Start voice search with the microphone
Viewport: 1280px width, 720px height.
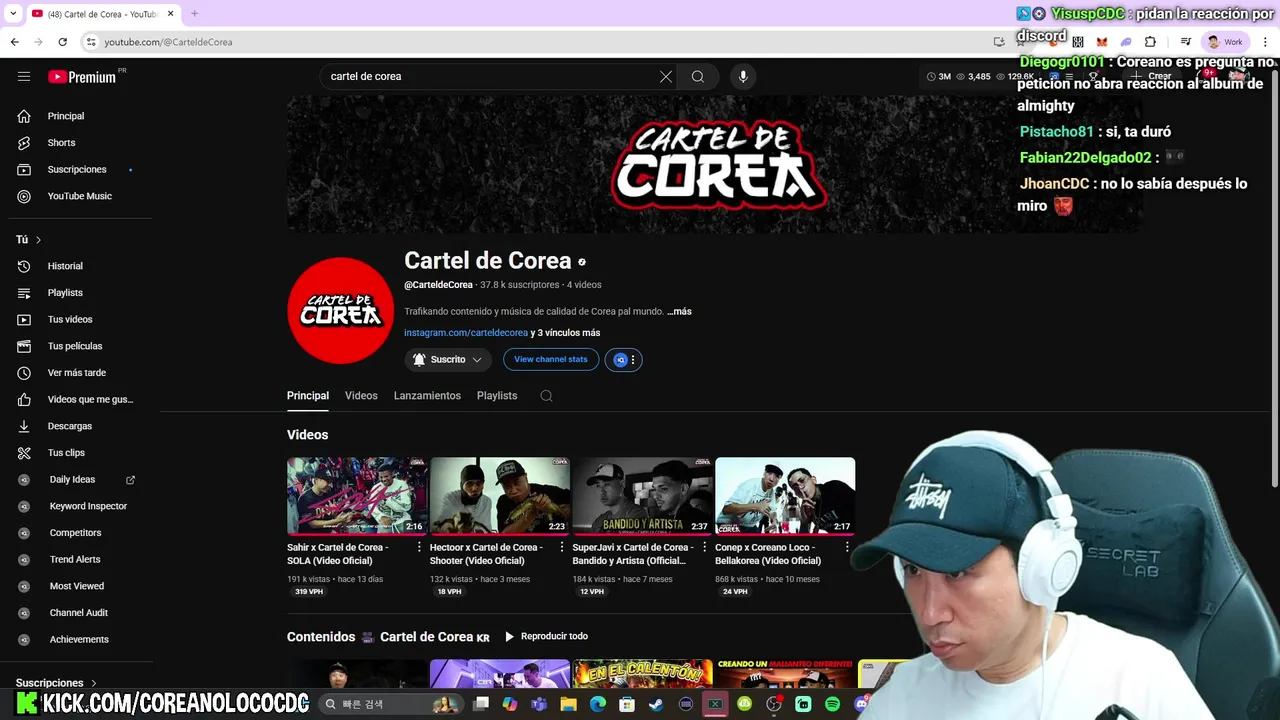[742, 76]
